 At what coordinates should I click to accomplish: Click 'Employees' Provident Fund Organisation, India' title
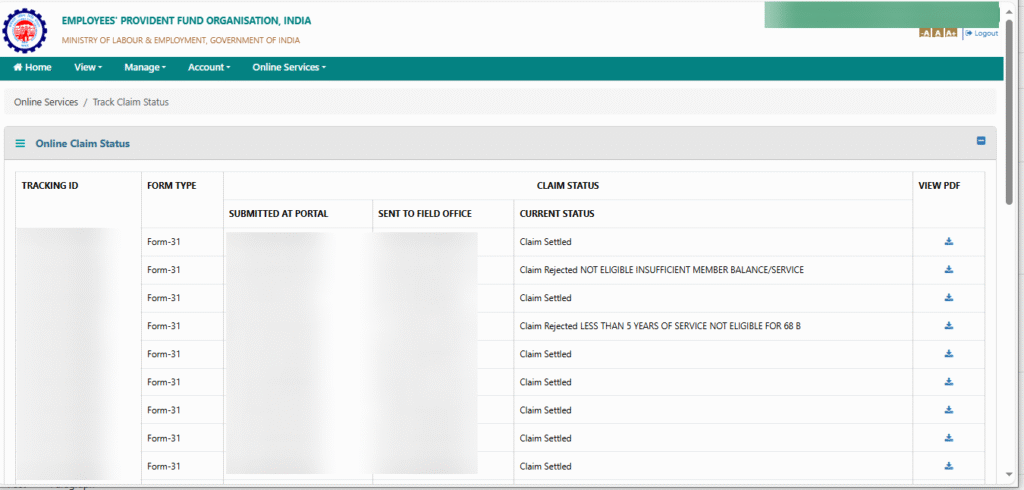[x=186, y=21]
